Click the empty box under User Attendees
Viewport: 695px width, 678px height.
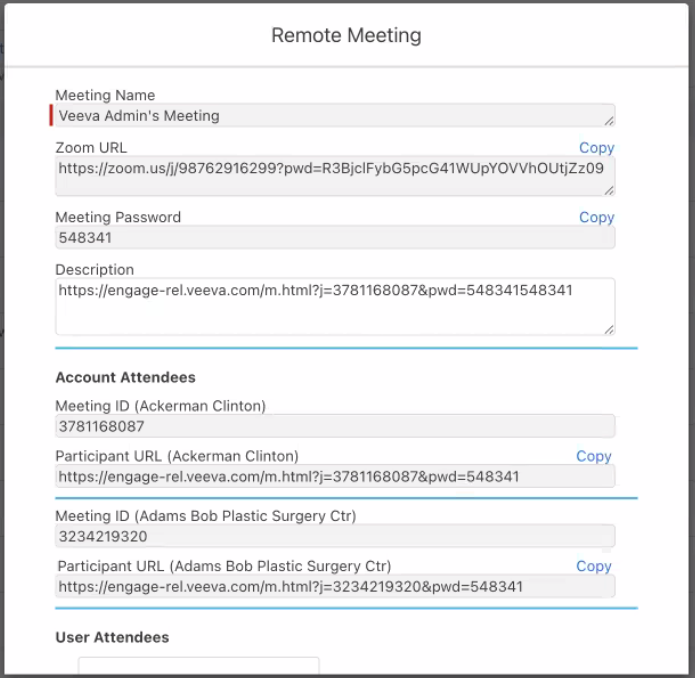198,666
